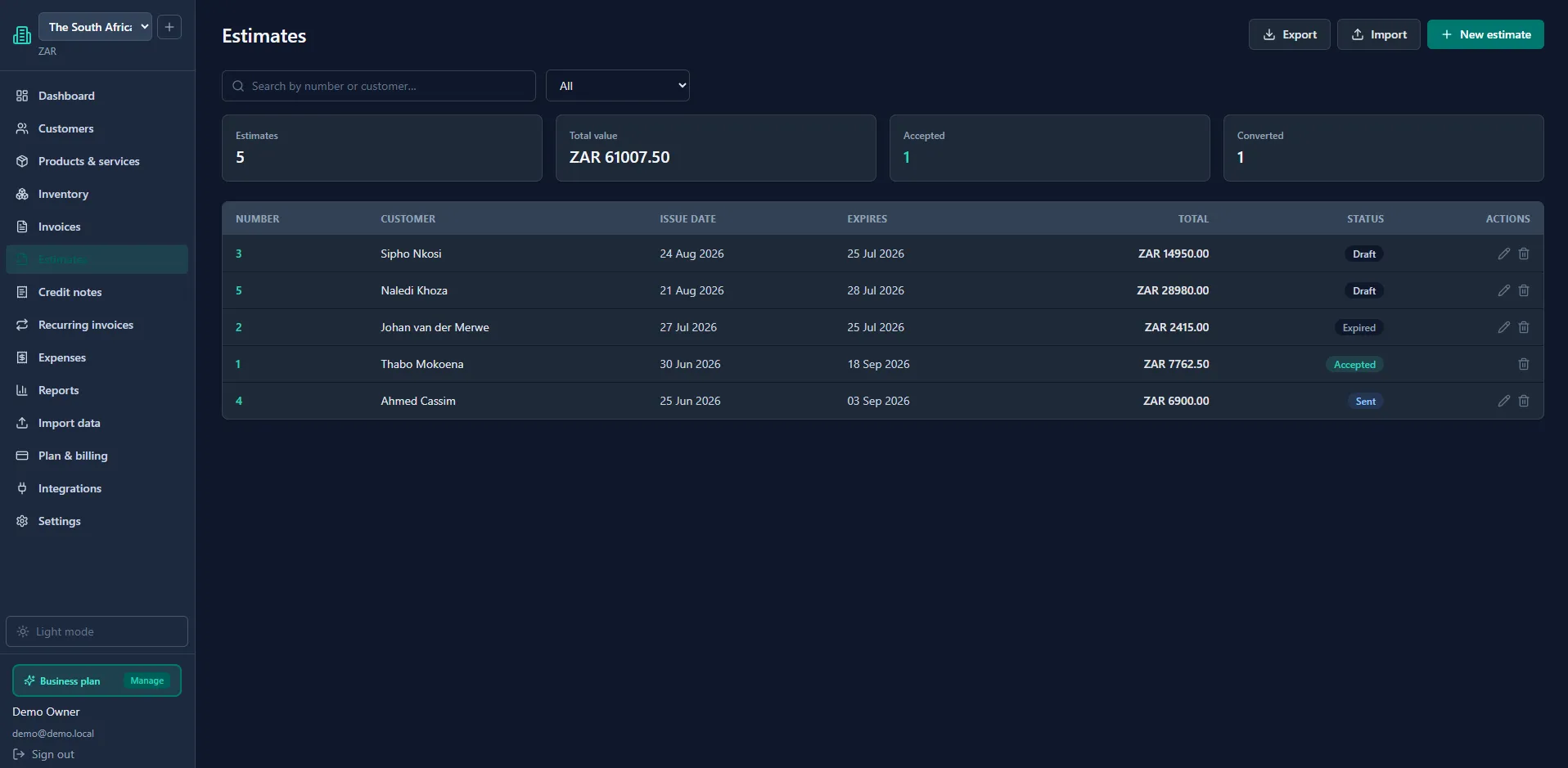Open estimate number 5 link
1568x768 pixels.
[239, 290]
